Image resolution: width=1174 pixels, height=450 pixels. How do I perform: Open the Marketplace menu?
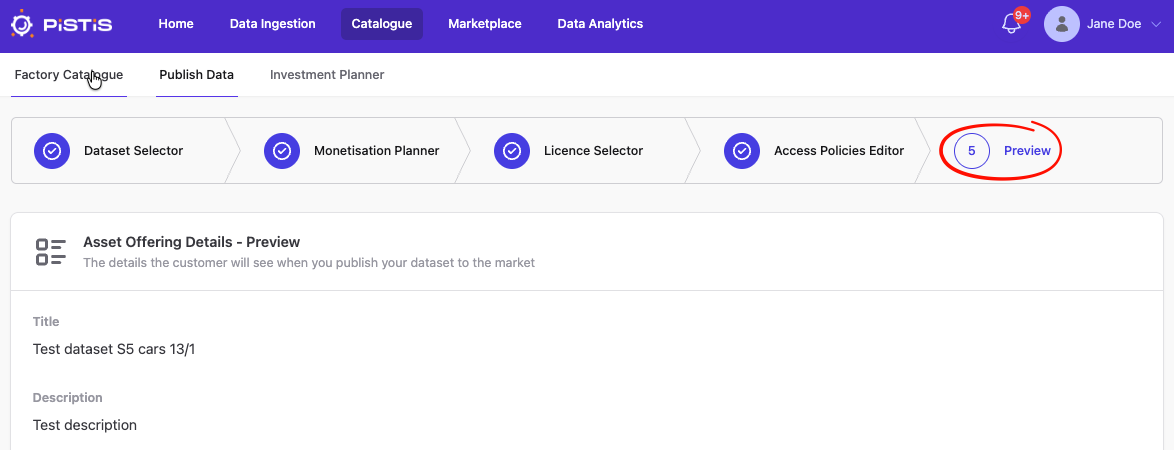click(484, 24)
